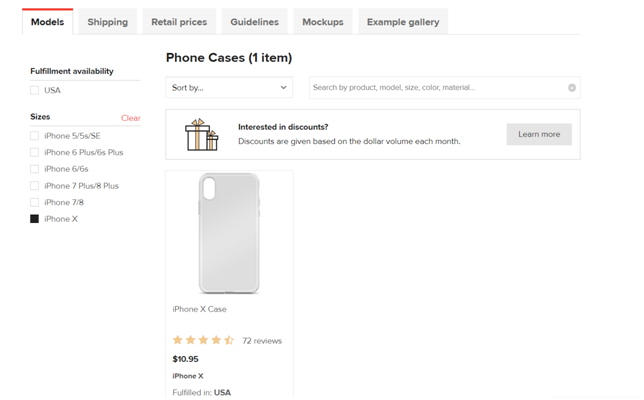
Task: Open the Retail prices tab
Action: pyautogui.click(x=179, y=22)
